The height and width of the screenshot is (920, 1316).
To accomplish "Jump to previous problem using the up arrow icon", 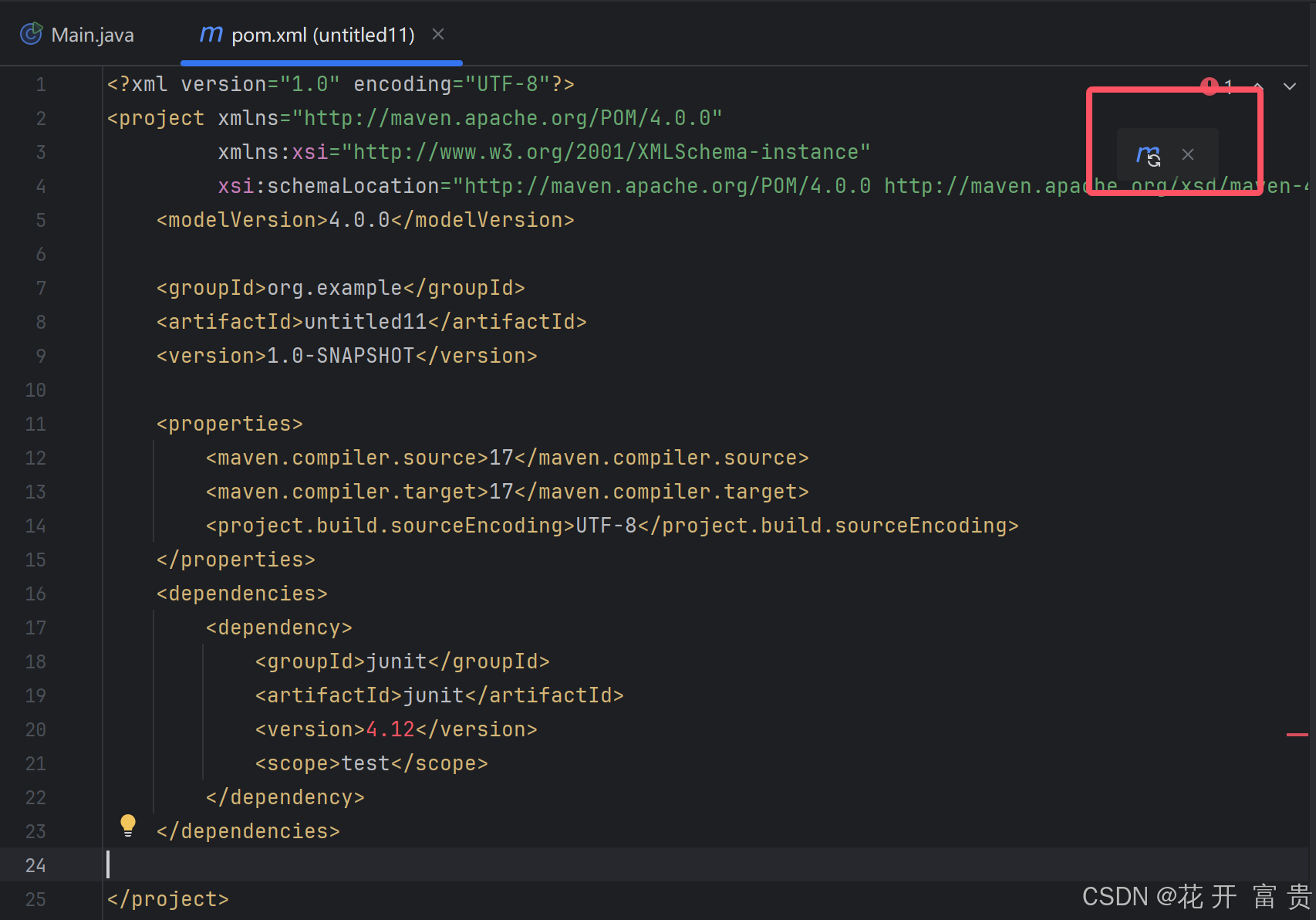I will (1257, 86).
